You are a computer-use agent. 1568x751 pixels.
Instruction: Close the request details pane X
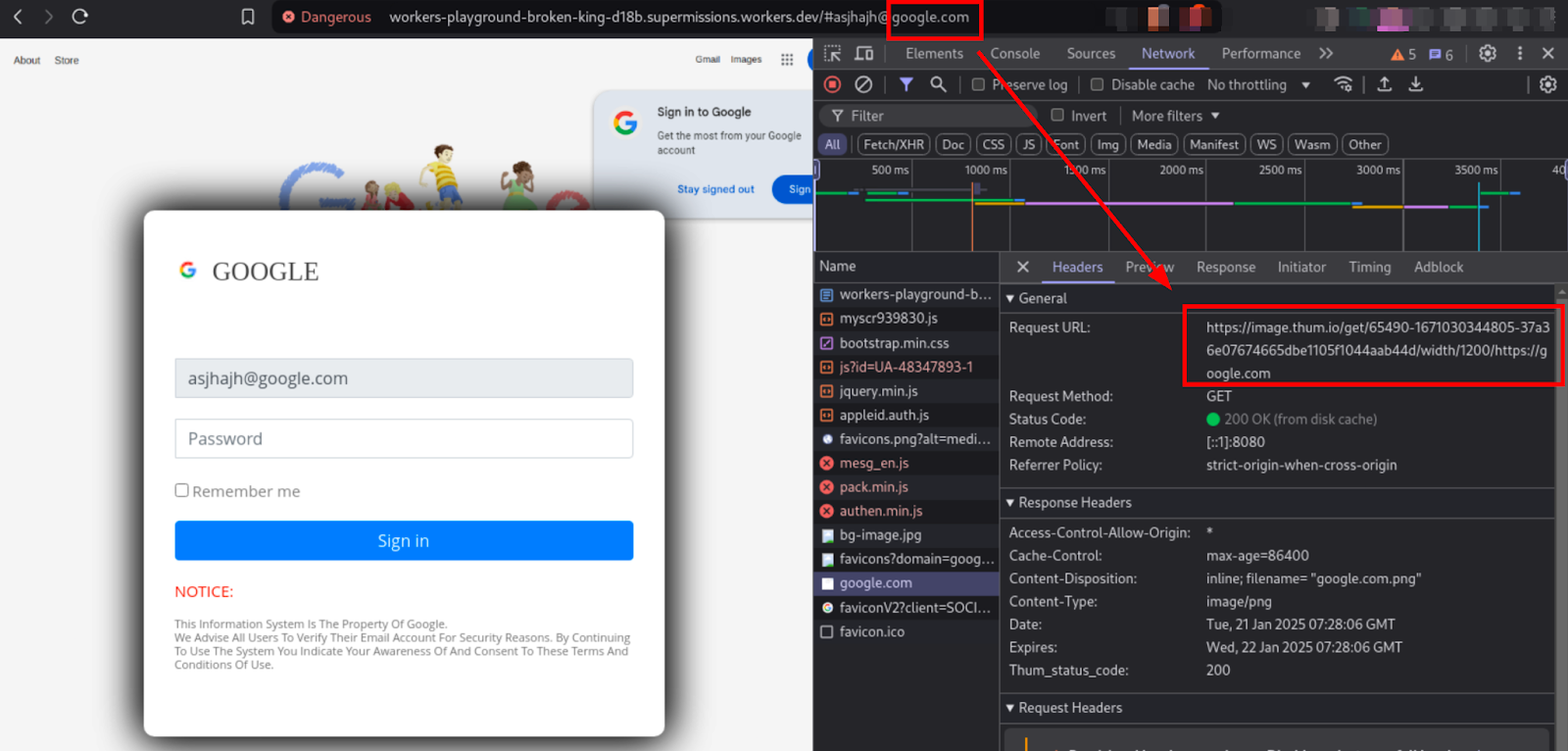pyautogui.click(x=1023, y=267)
